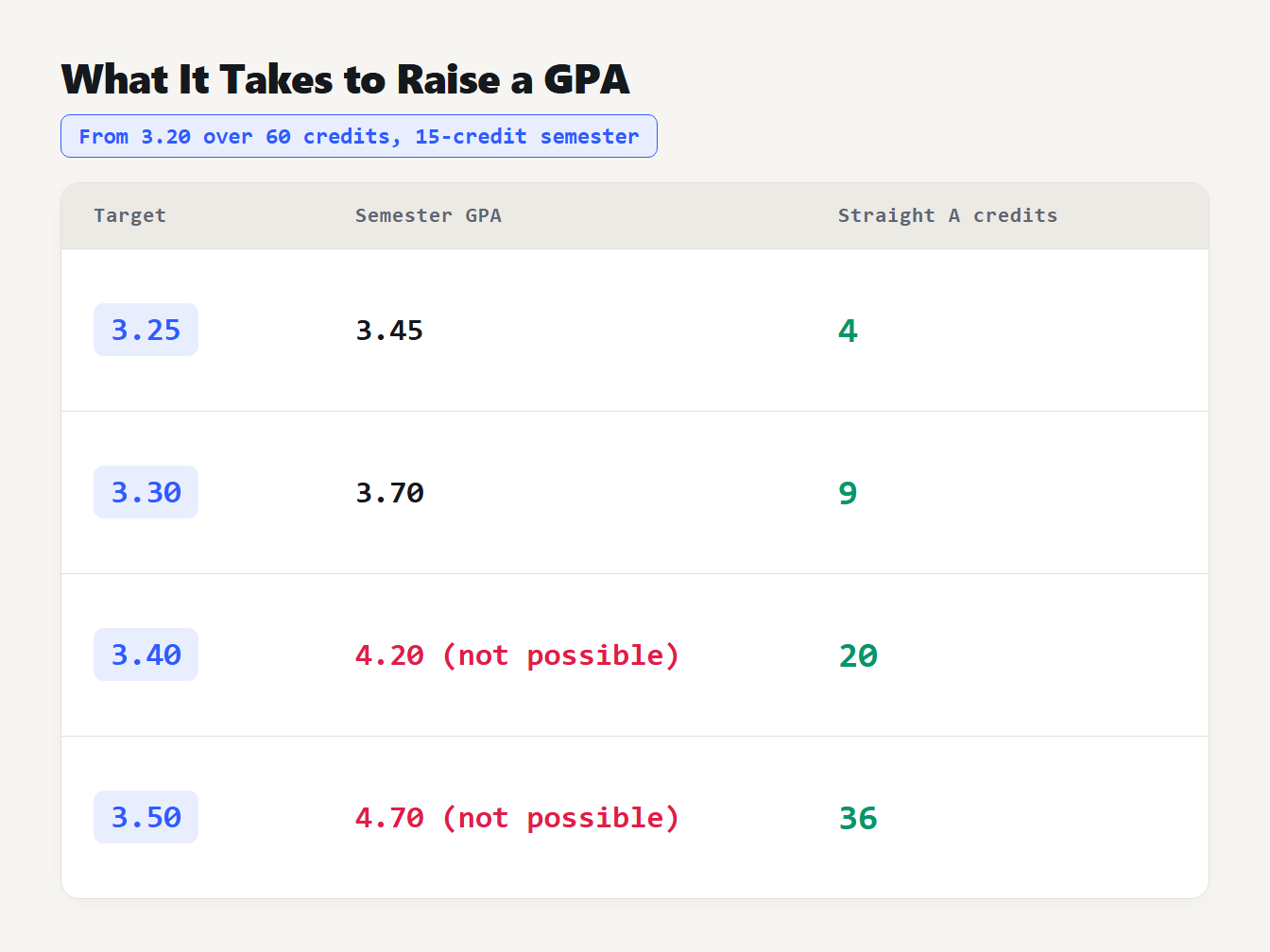Click the '4.20 (not possible)' cell
This screenshot has height=952, width=1270.
(x=518, y=655)
